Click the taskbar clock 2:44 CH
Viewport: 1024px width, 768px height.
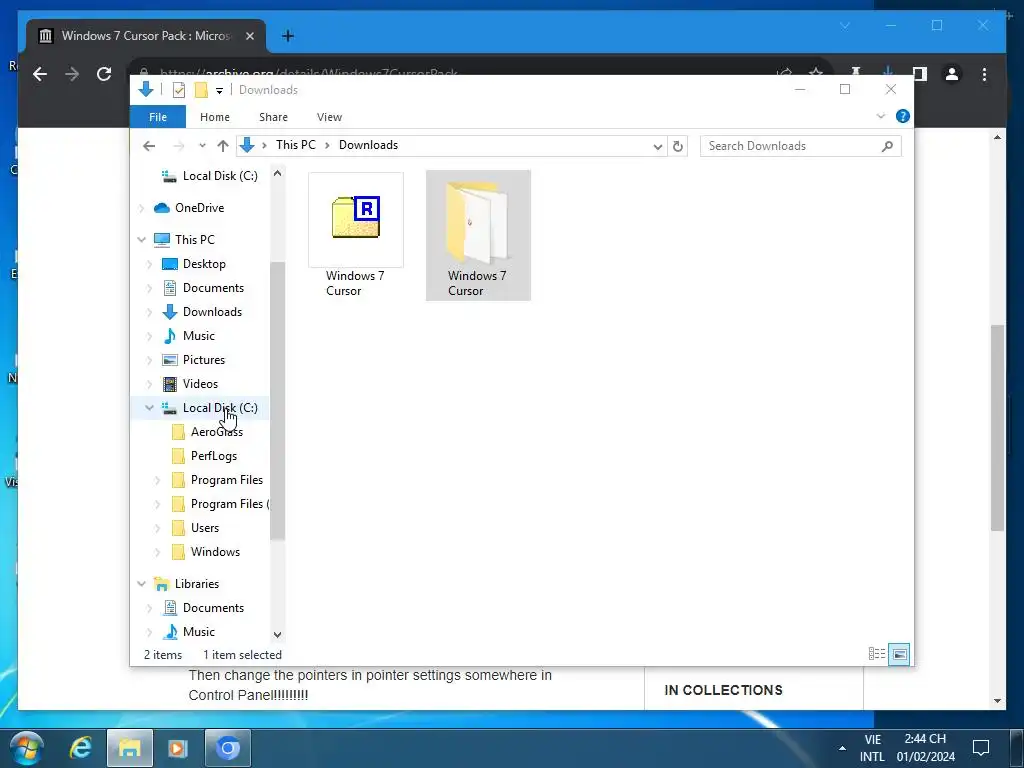pyautogui.click(x=925, y=748)
